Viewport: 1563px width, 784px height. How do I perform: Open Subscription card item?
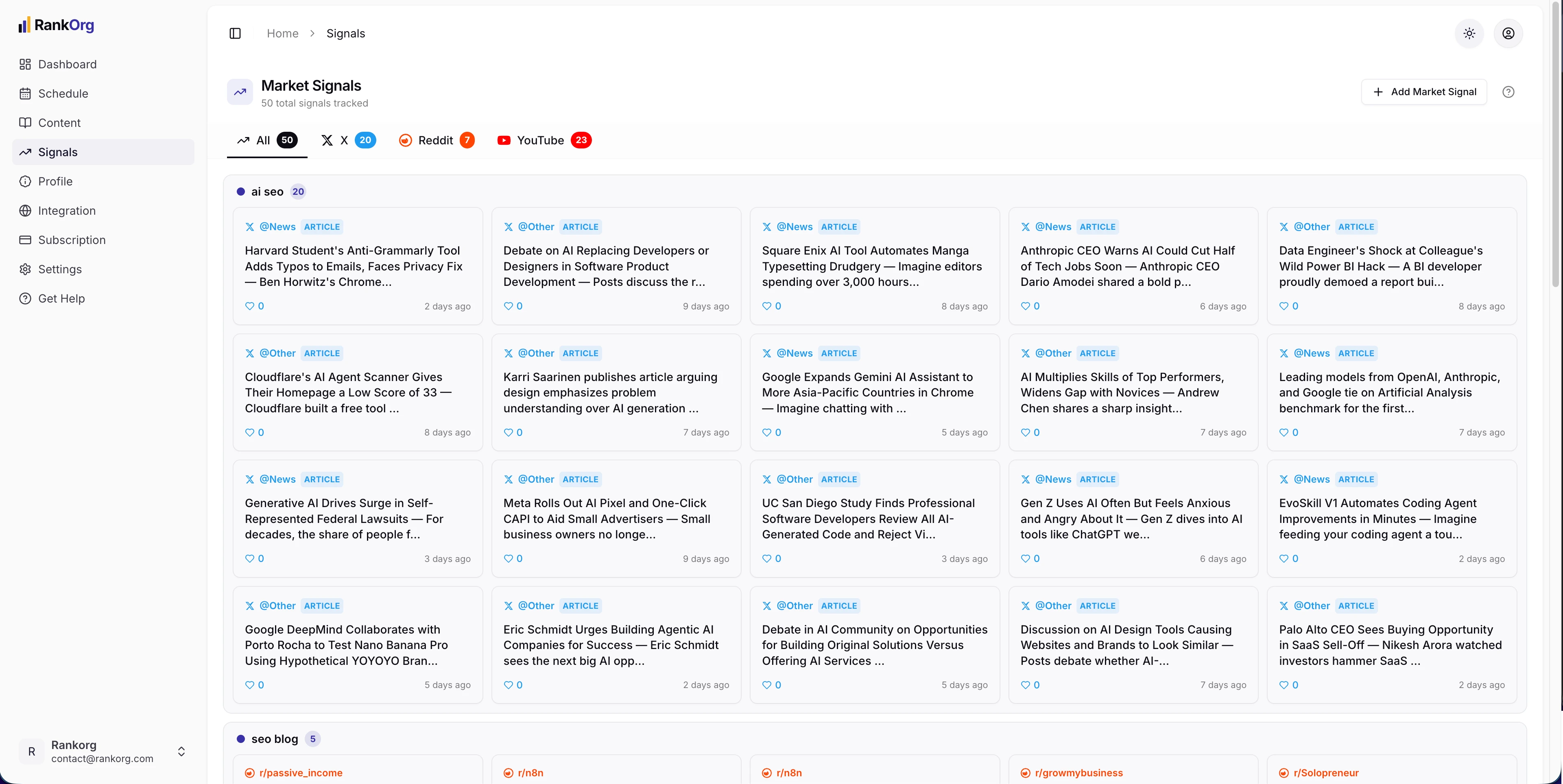[72, 240]
